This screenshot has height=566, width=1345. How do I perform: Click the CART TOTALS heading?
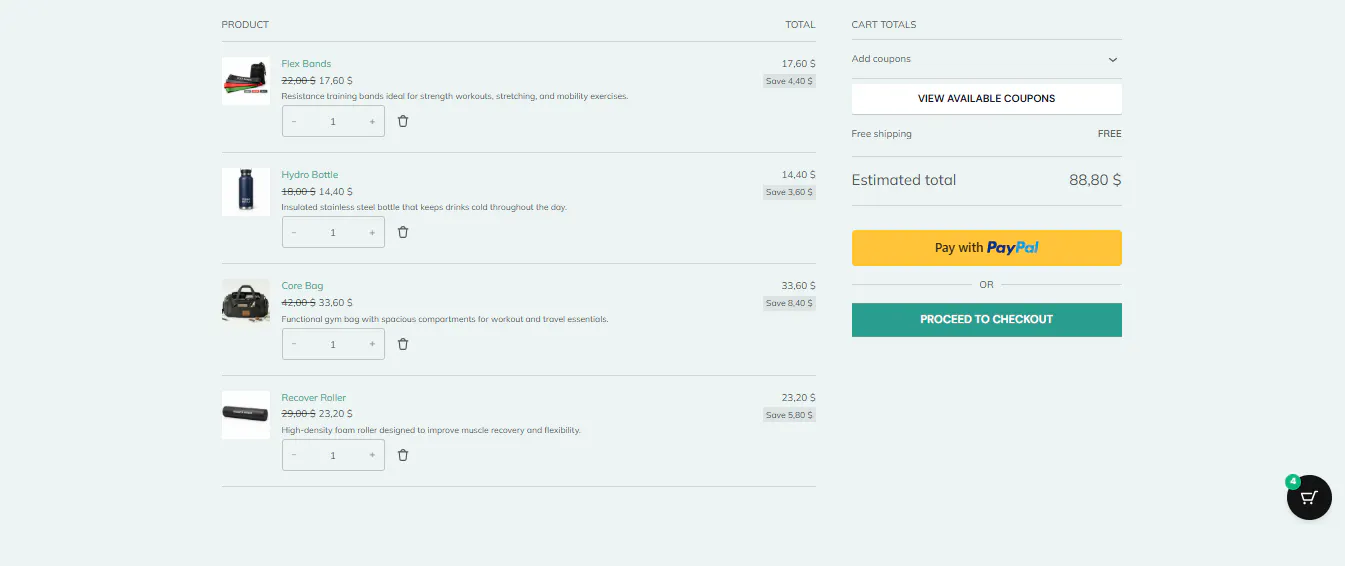point(884,25)
